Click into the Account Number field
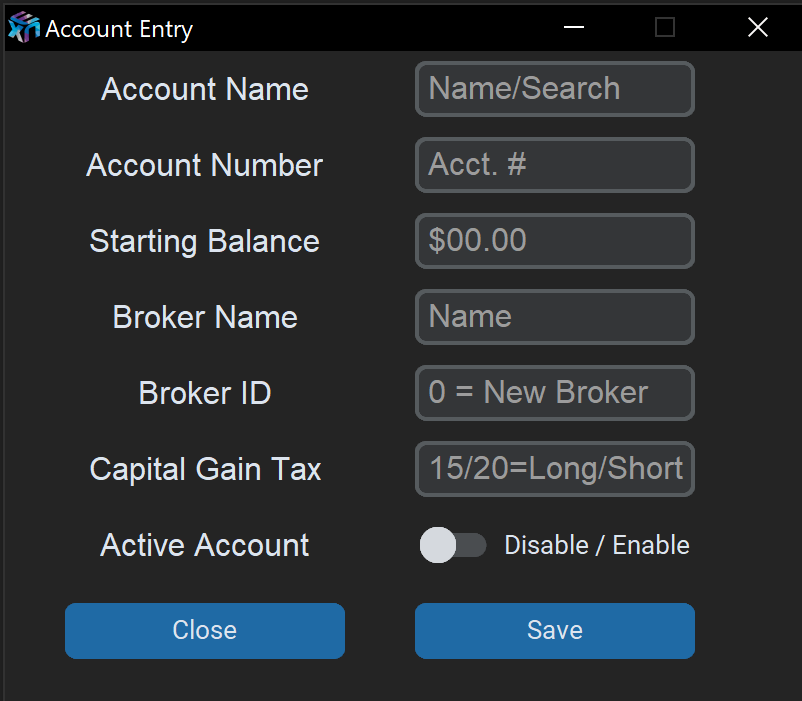Viewport: 802px width, 701px height. coord(554,165)
